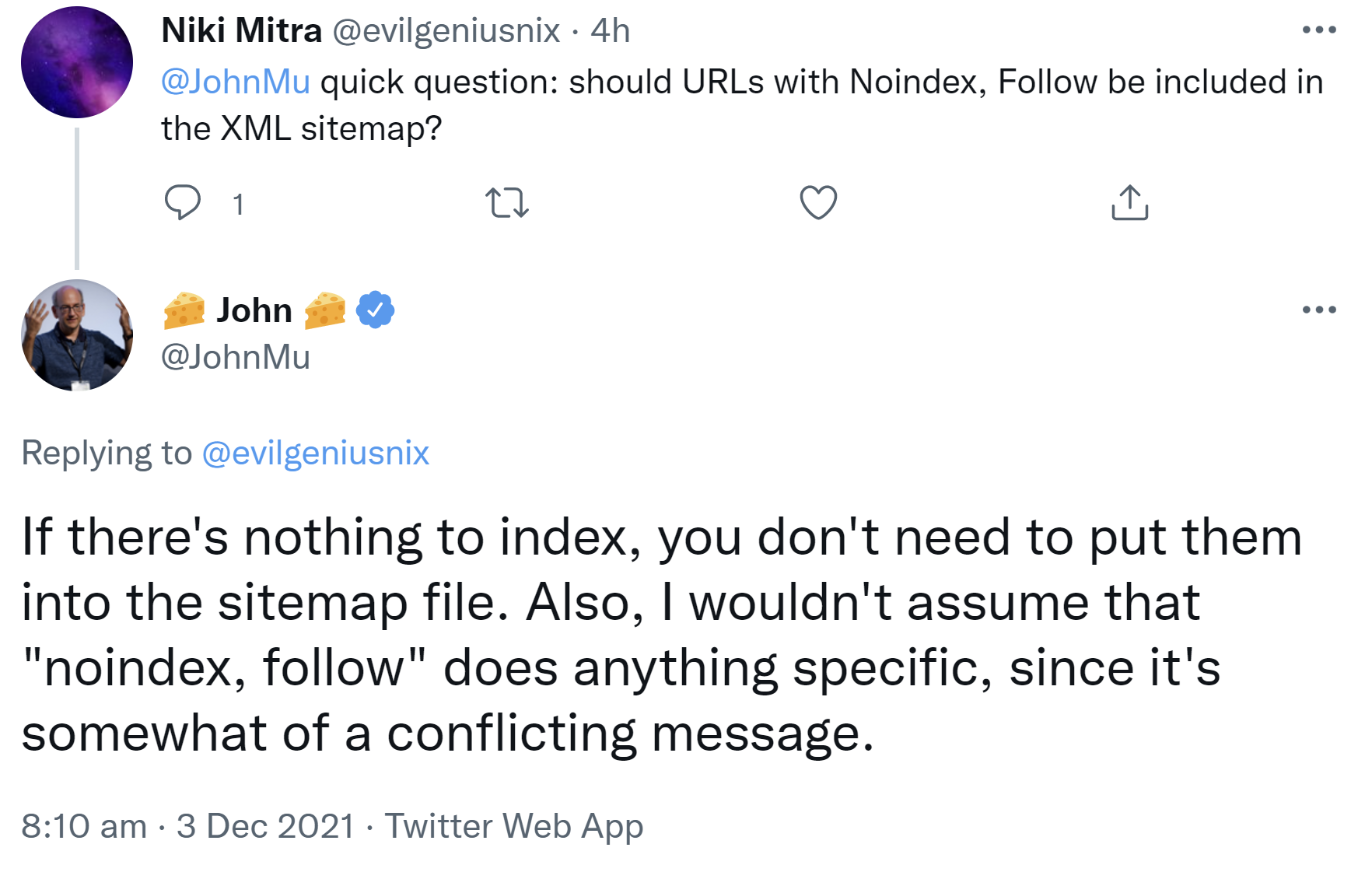Open the three-dots menu on Niki Mitra's tweet

coord(1318,30)
